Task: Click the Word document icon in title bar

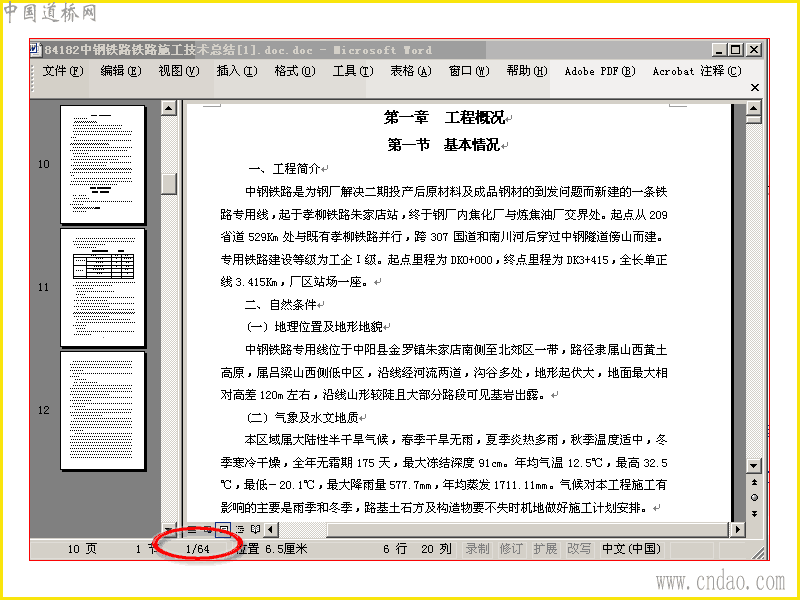Action: [x=35, y=49]
